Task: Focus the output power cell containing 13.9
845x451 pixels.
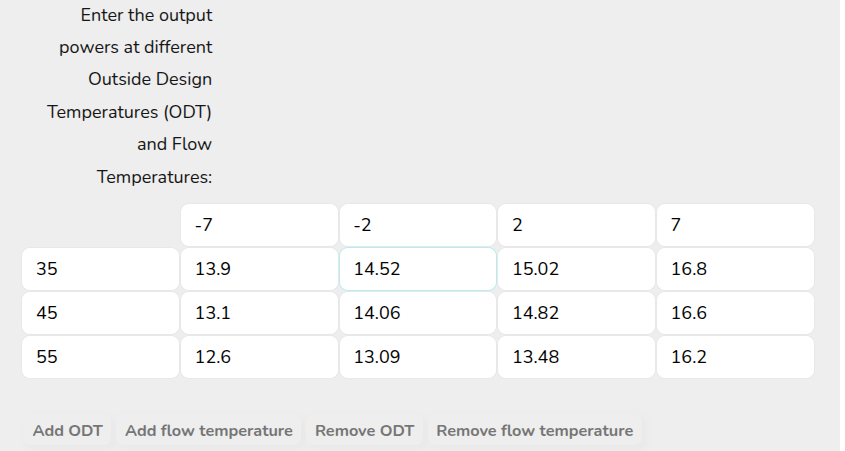Action: (x=259, y=269)
